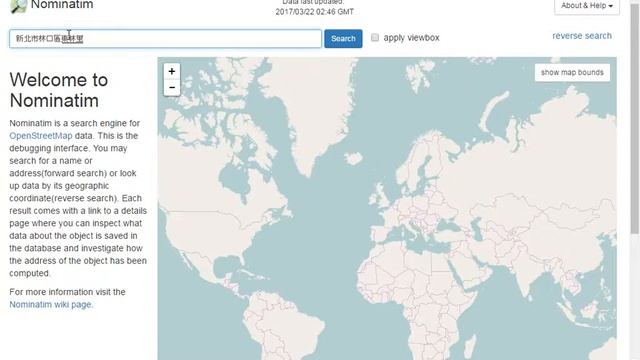Click the 2017/03/22 02:46 GMT timestamp

[x=314, y=12]
